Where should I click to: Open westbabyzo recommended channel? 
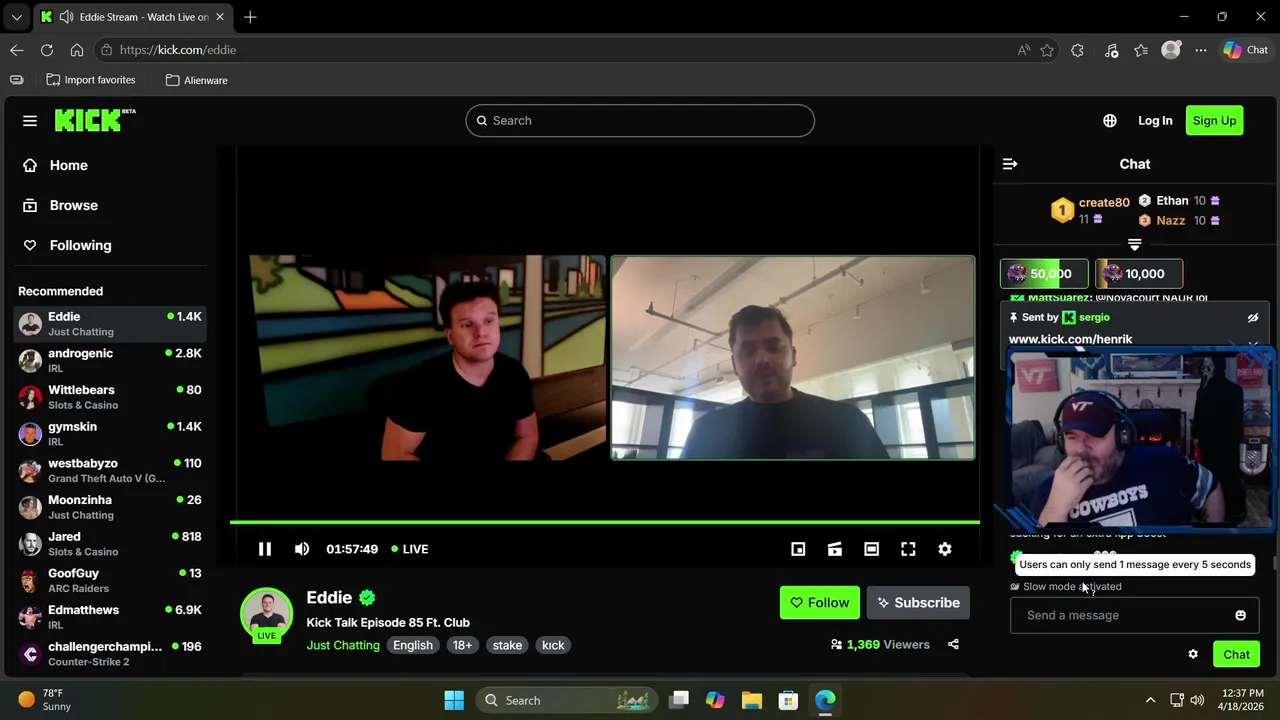pyautogui.click(x=110, y=470)
